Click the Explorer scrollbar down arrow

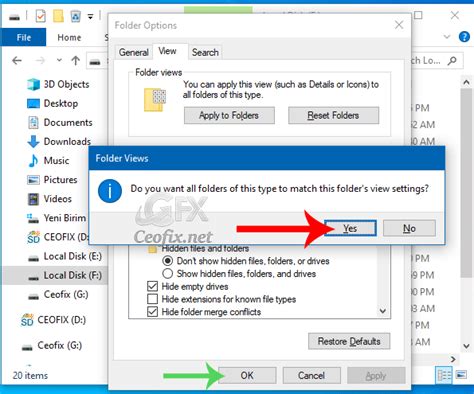(x=466, y=346)
